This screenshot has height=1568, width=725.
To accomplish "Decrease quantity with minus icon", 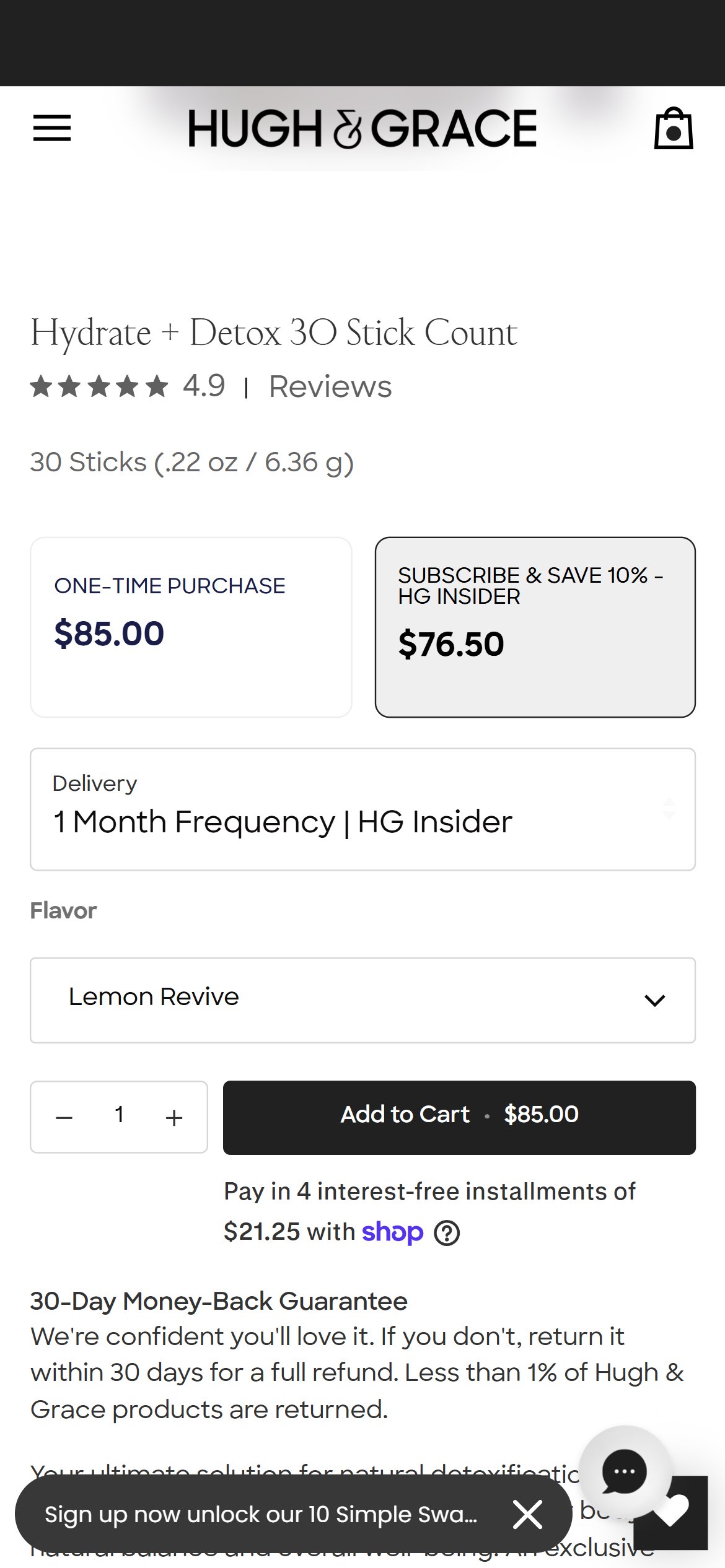I will point(64,1118).
